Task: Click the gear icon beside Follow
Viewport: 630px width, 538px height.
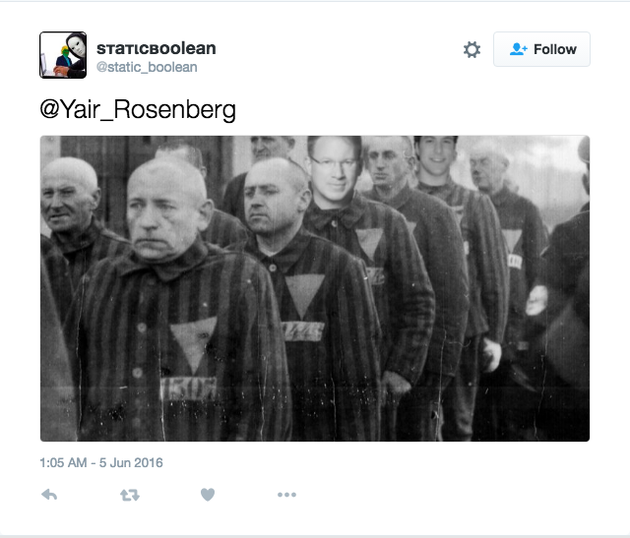Action: pyautogui.click(x=472, y=50)
